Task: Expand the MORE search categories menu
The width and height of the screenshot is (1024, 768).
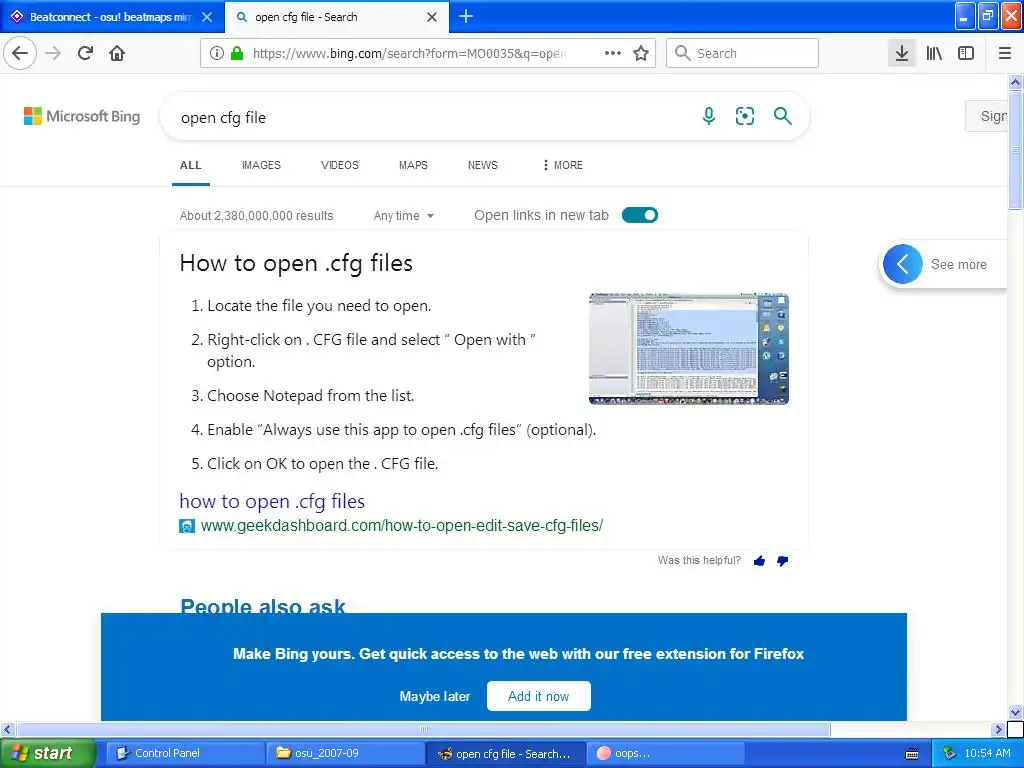Action: [x=562, y=165]
